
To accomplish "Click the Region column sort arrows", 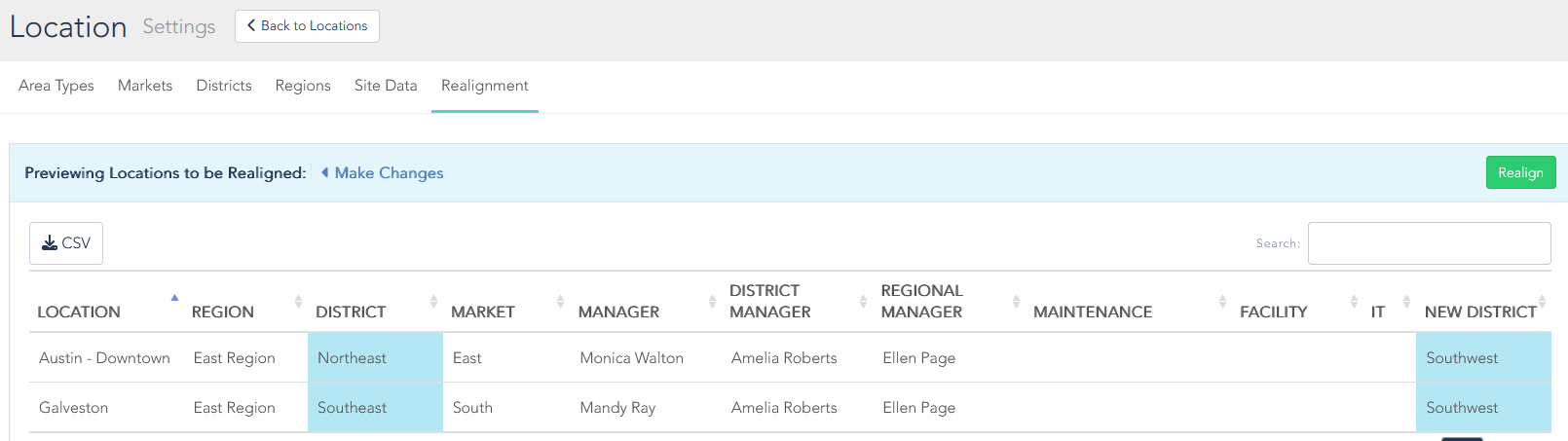I will (x=298, y=302).
